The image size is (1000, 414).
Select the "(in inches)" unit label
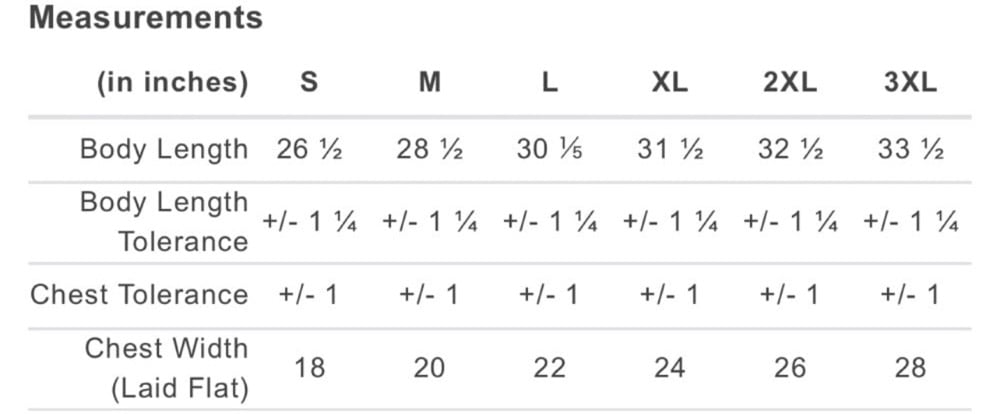click(172, 82)
